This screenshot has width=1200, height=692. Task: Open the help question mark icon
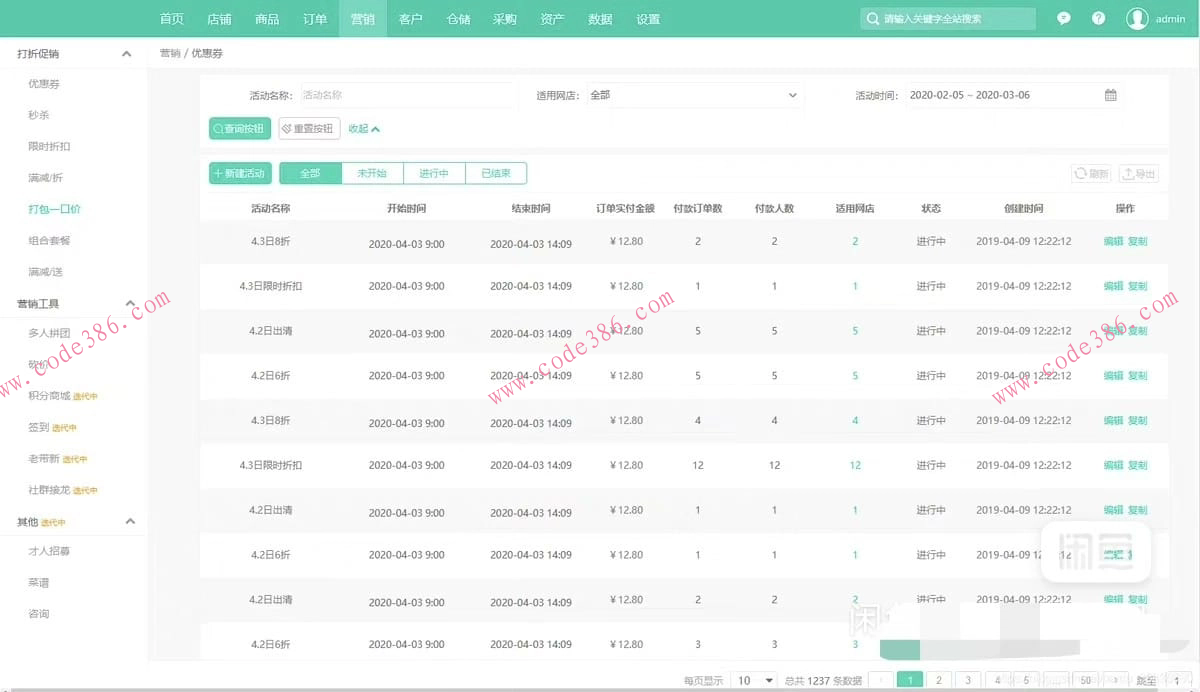(1098, 19)
